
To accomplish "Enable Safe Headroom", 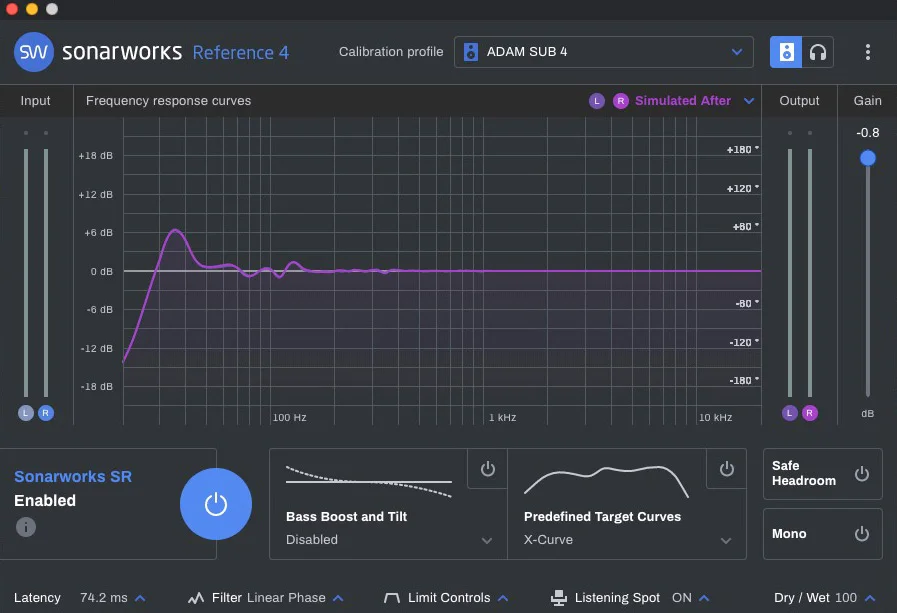I will pyautogui.click(x=862, y=474).
